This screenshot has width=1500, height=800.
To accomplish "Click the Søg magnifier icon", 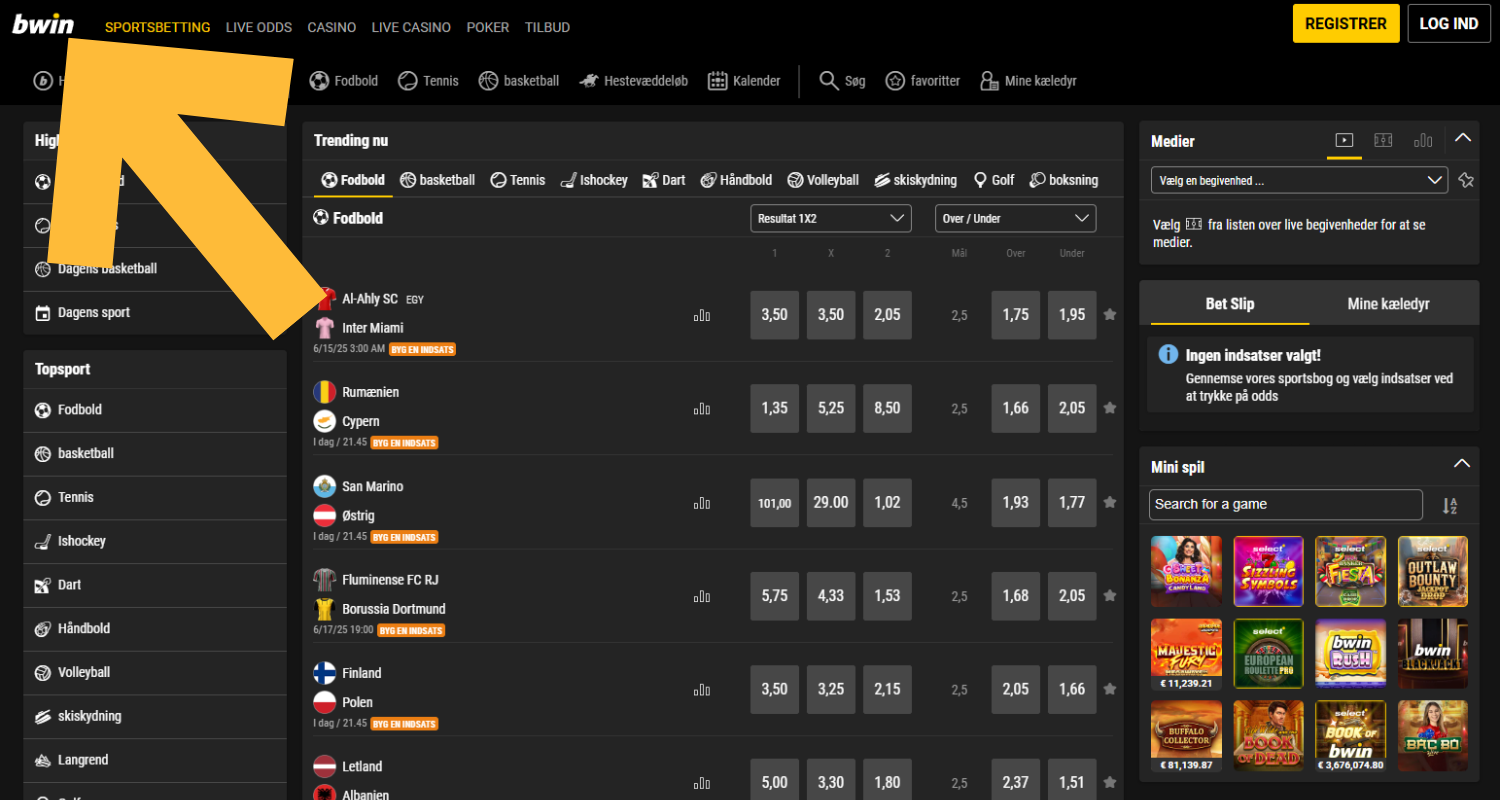I will pyautogui.click(x=829, y=81).
